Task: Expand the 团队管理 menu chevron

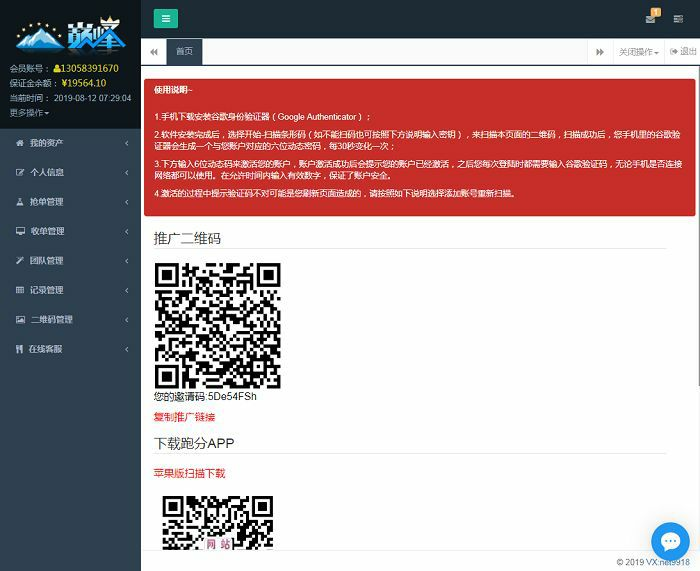Action: [127, 261]
